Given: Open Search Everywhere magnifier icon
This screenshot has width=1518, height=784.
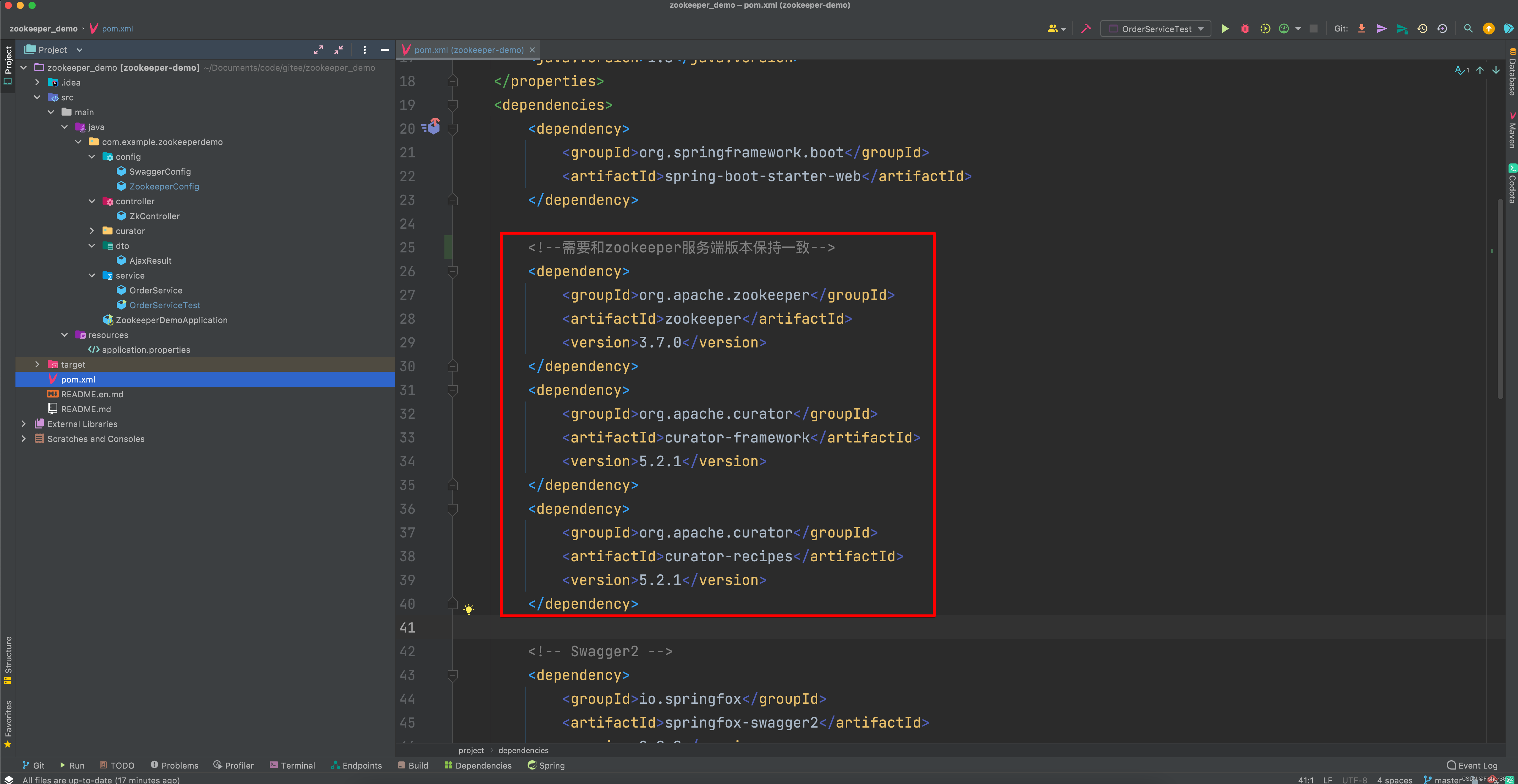Looking at the screenshot, I should pos(1468,29).
